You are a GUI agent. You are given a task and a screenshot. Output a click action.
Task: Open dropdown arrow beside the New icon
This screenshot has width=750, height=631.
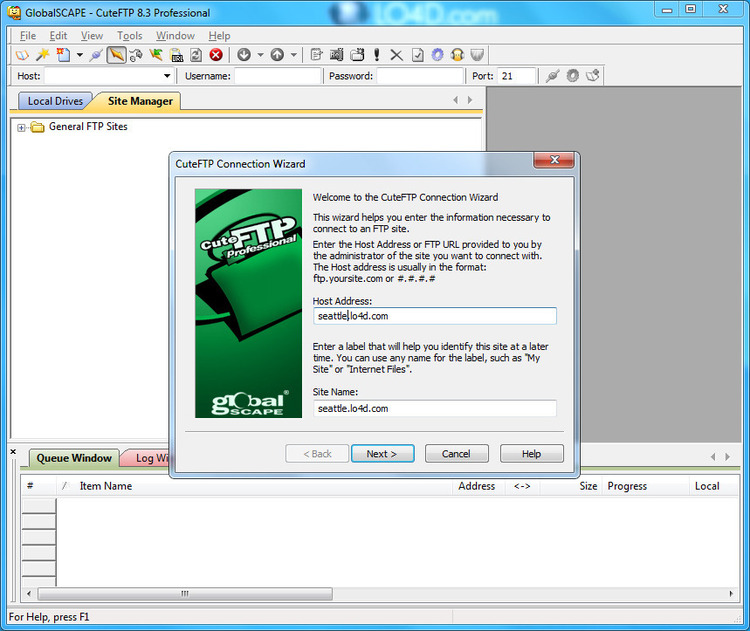[79, 55]
